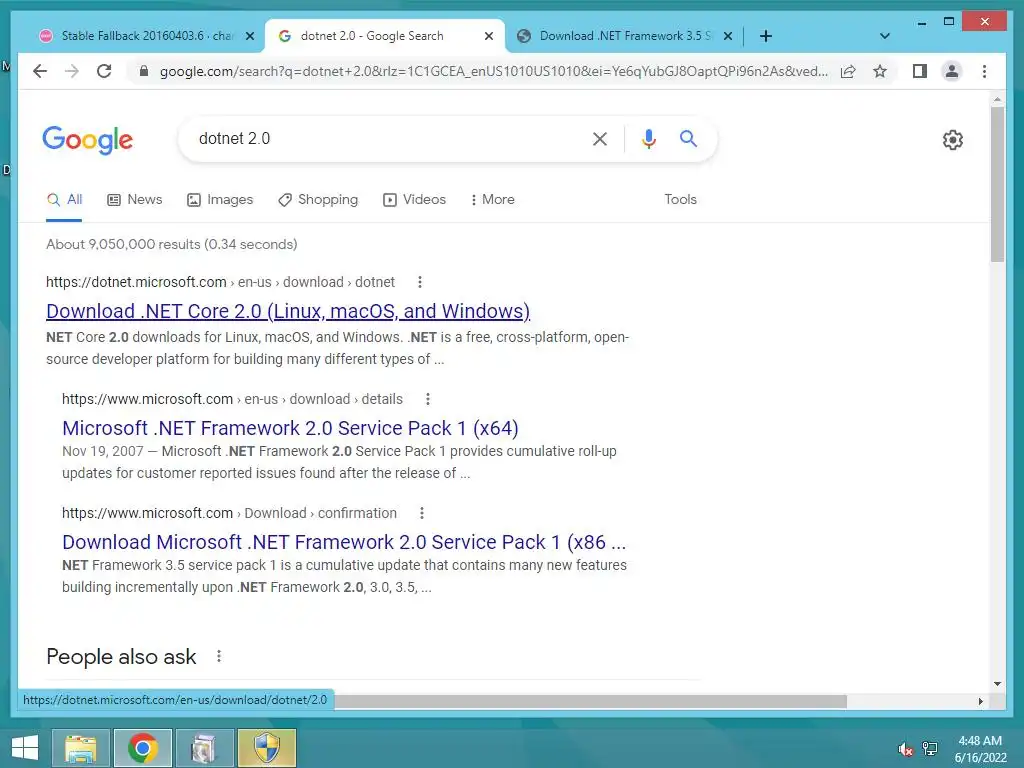
Task: Click the Chrome taskbar icon
Action: (x=142, y=748)
